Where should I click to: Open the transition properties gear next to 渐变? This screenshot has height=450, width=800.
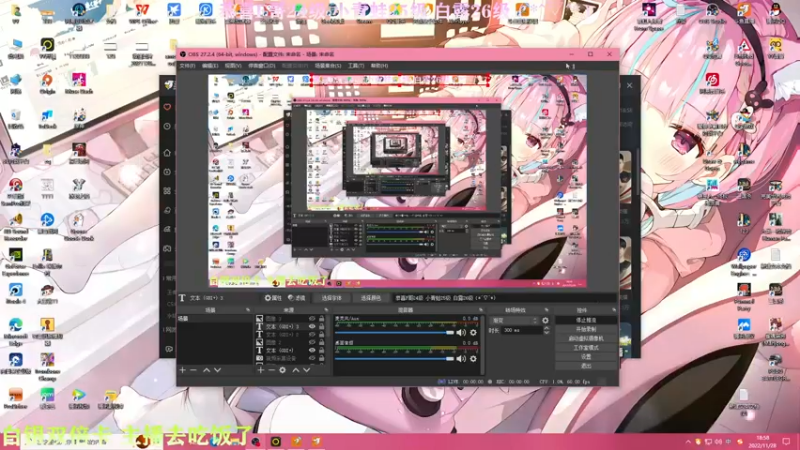545,320
